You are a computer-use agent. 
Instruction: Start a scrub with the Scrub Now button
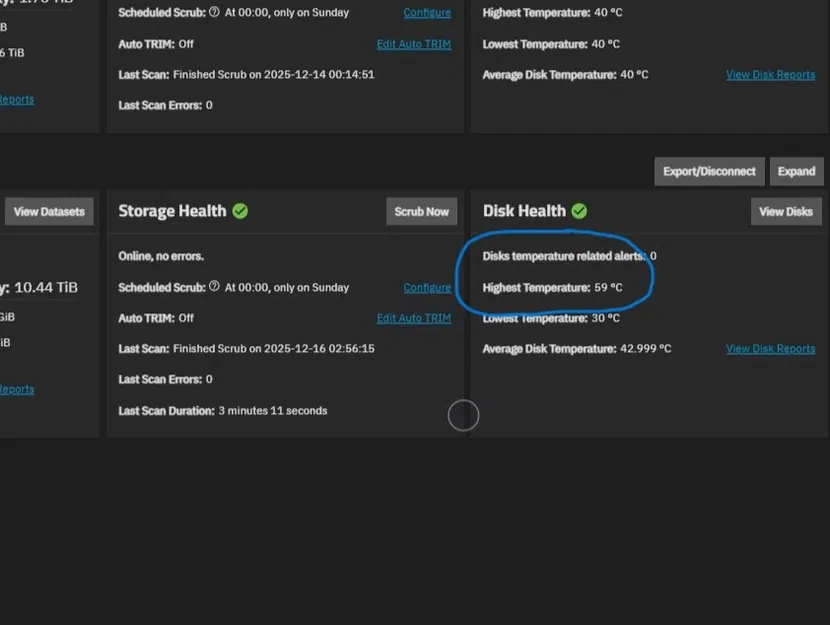click(421, 211)
